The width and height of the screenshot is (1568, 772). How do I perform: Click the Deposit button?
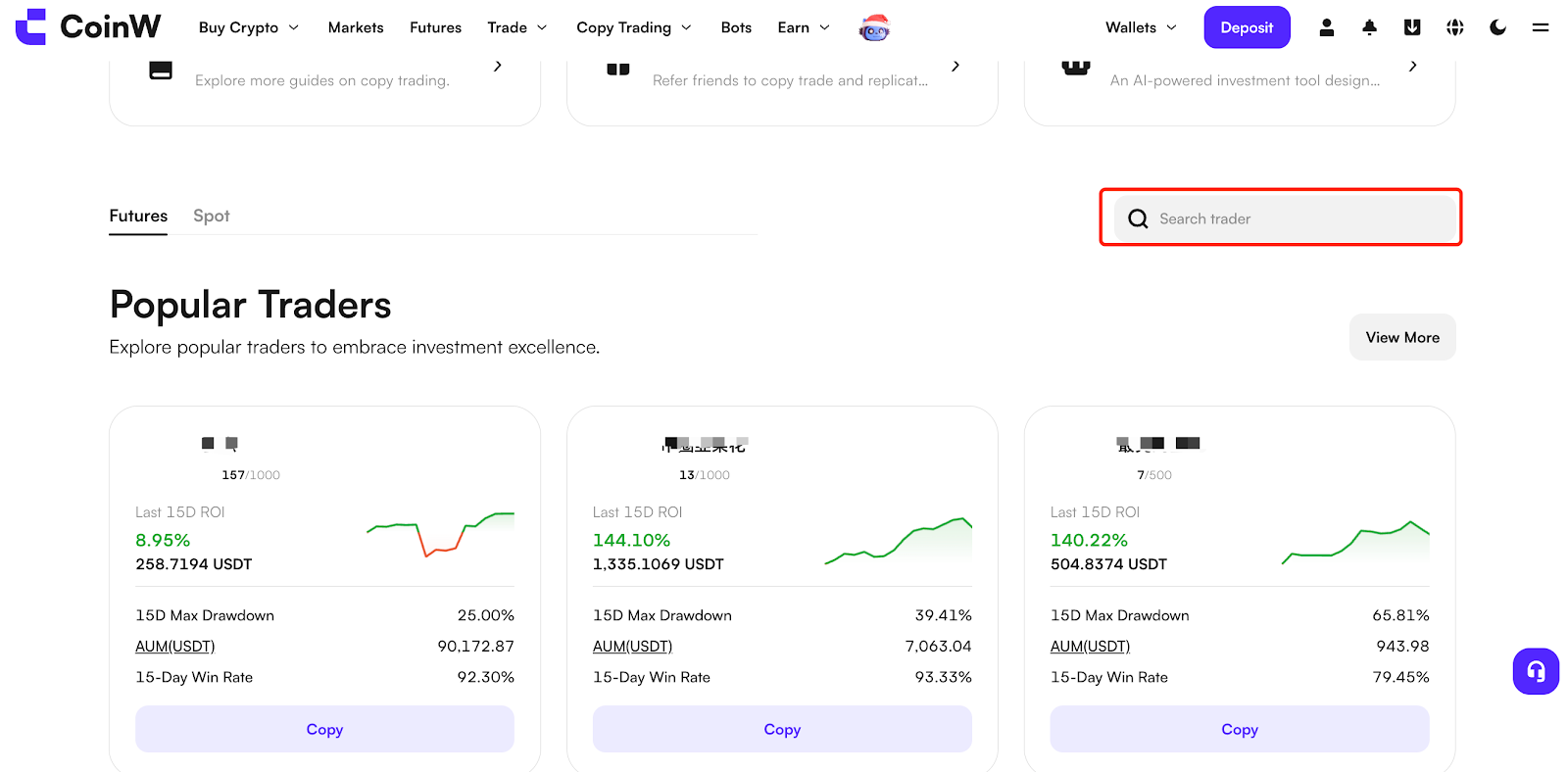point(1247,27)
